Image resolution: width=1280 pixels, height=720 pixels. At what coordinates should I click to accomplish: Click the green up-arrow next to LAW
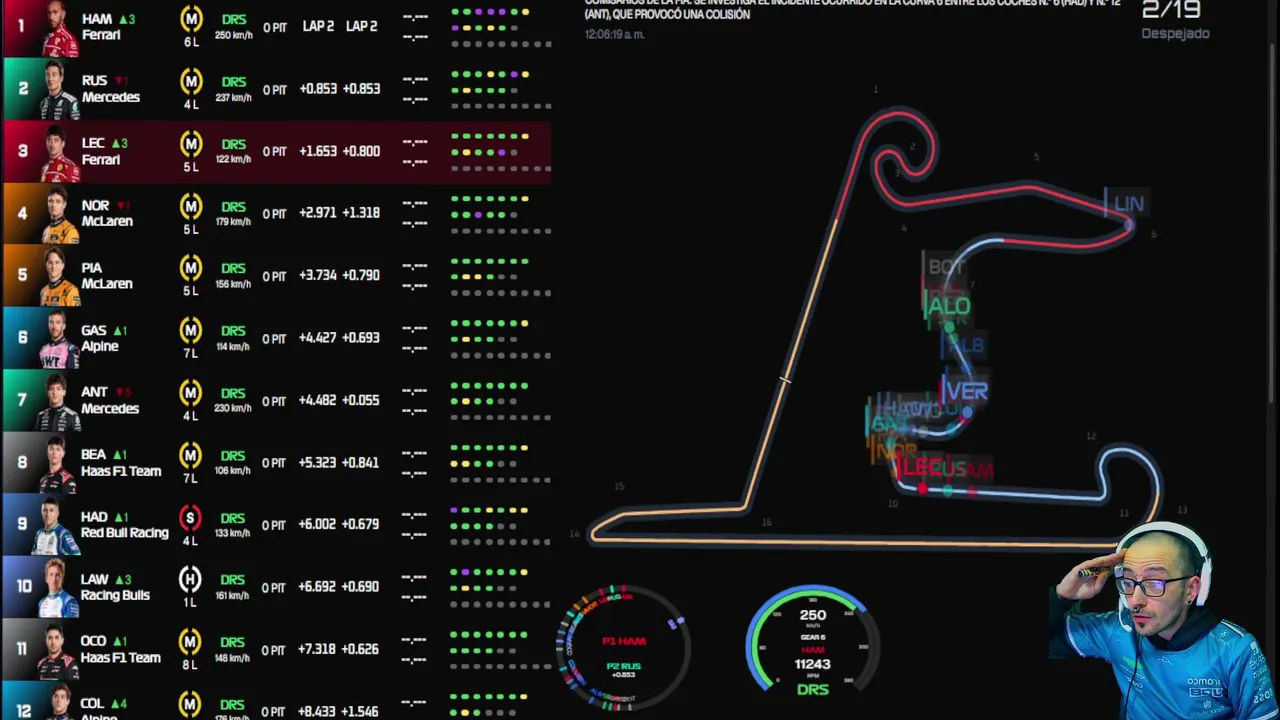124,579
